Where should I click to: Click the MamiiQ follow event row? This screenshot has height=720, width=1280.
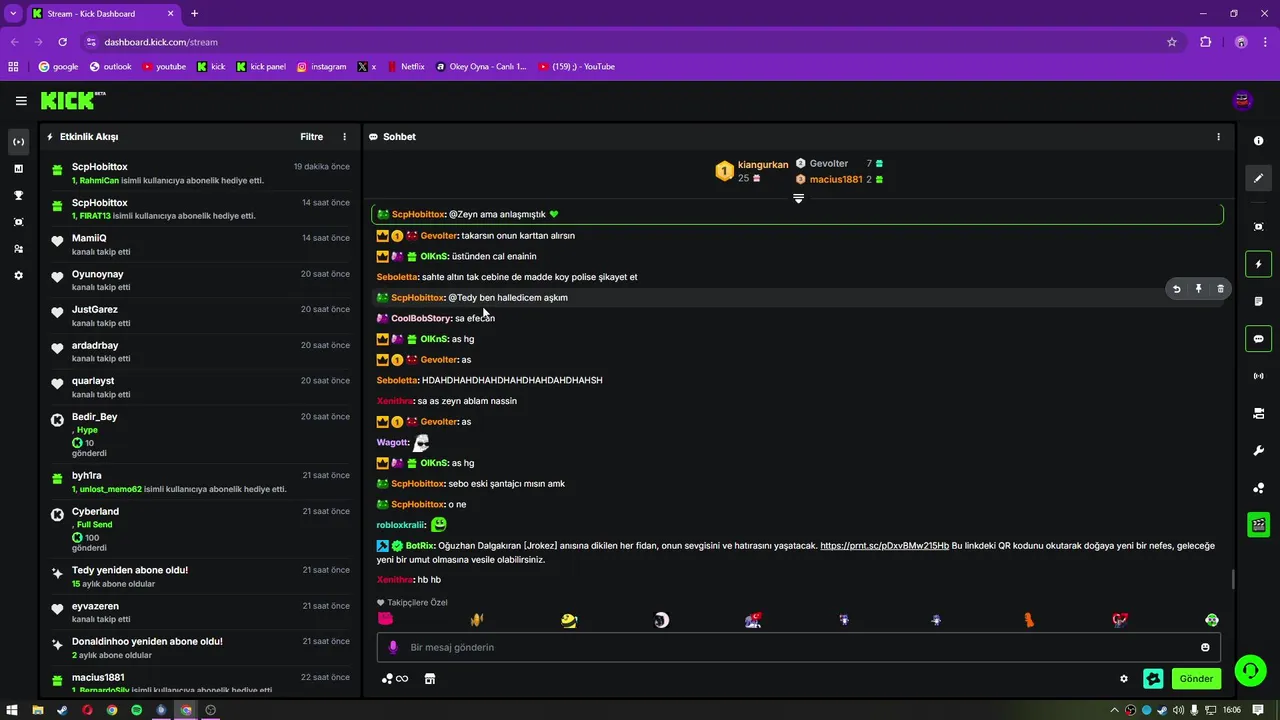[201, 244]
